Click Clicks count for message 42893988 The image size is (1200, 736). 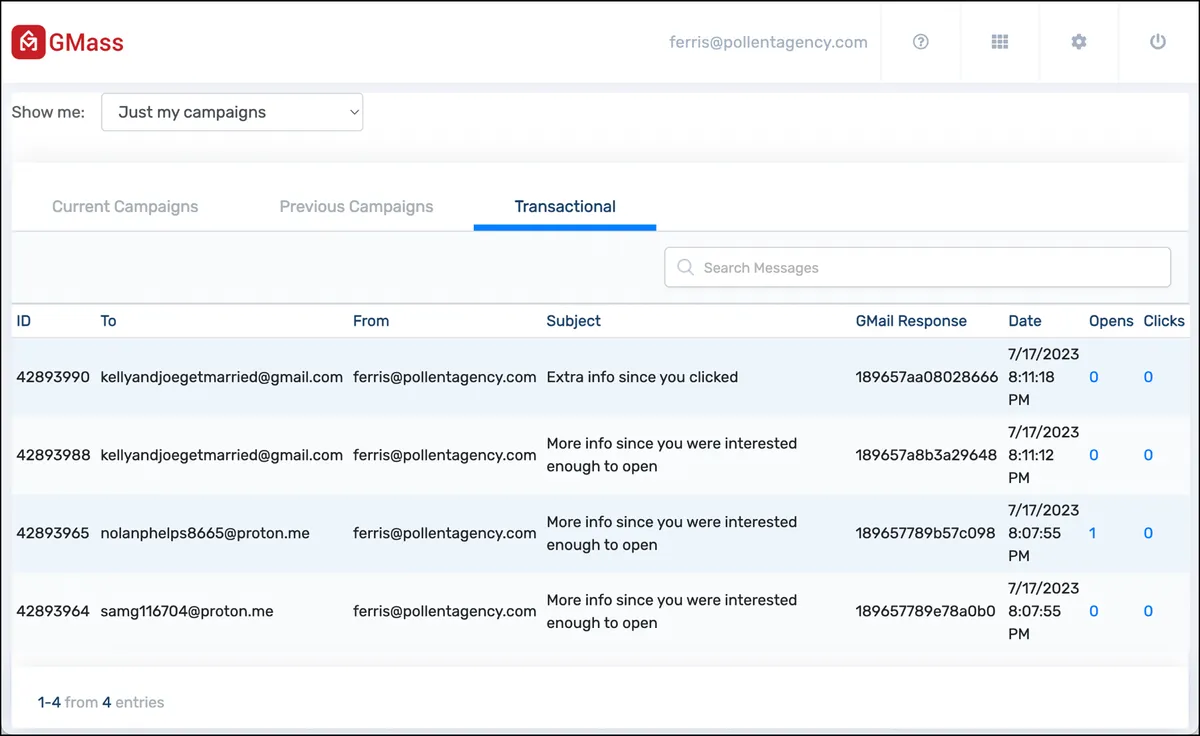[x=1148, y=455]
